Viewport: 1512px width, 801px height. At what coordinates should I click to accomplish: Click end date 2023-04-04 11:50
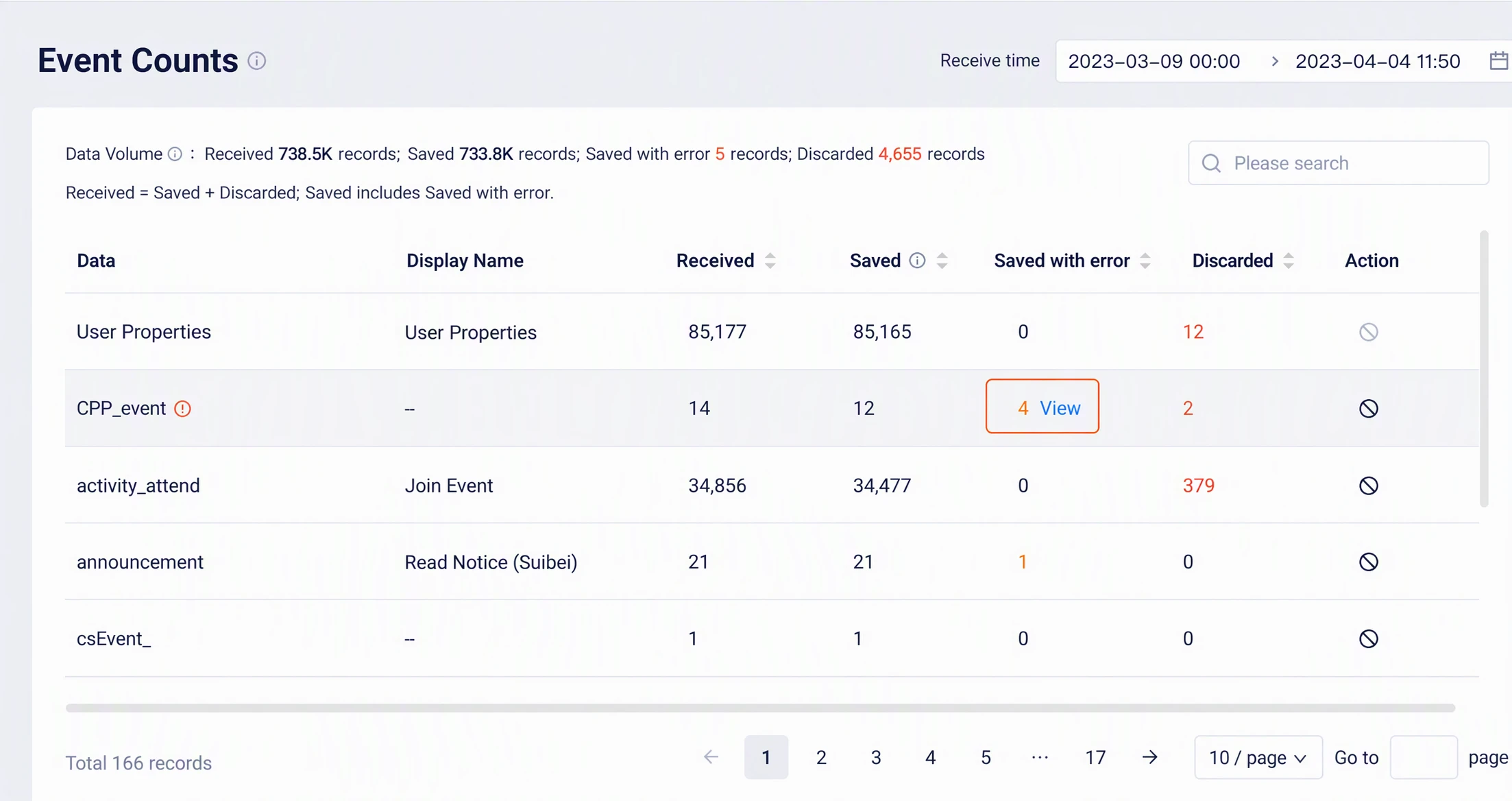(1378, 62)
